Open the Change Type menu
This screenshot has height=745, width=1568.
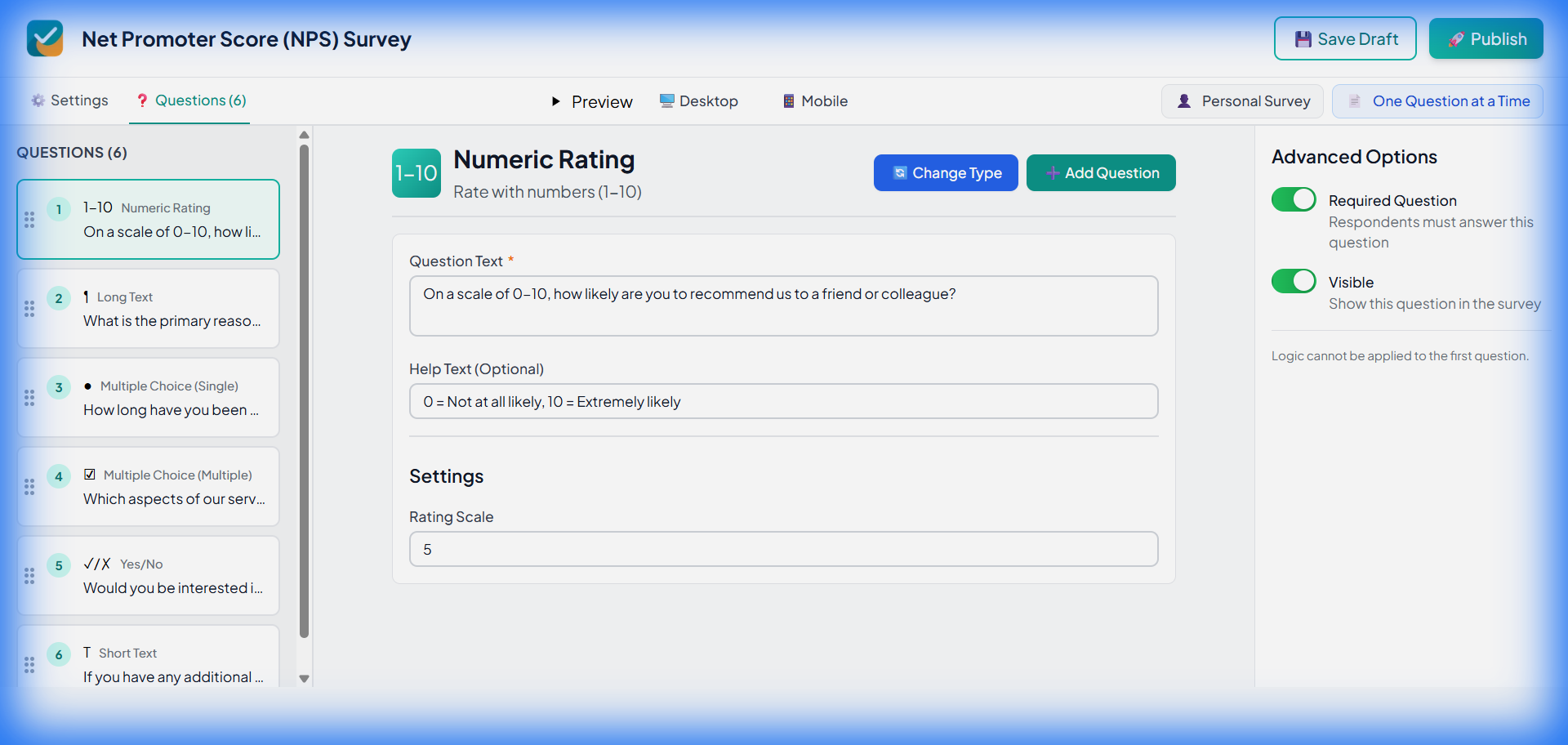pos(946,173)
